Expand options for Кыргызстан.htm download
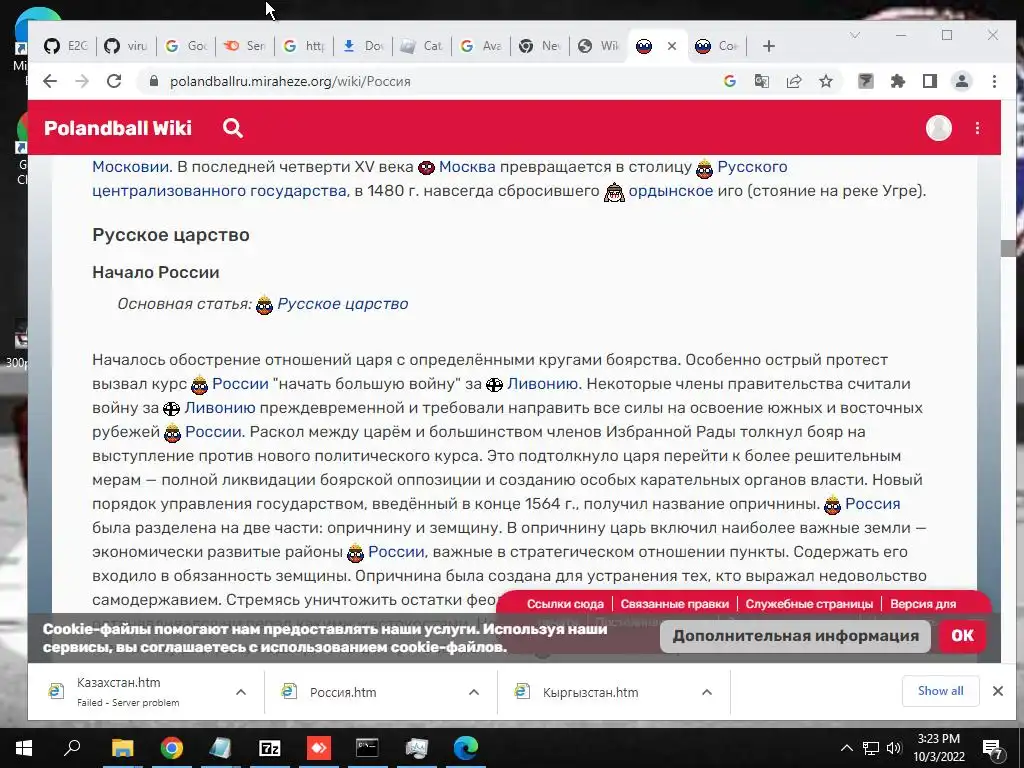This screenshot has height=768, width=1024. (x=707, y=692)
